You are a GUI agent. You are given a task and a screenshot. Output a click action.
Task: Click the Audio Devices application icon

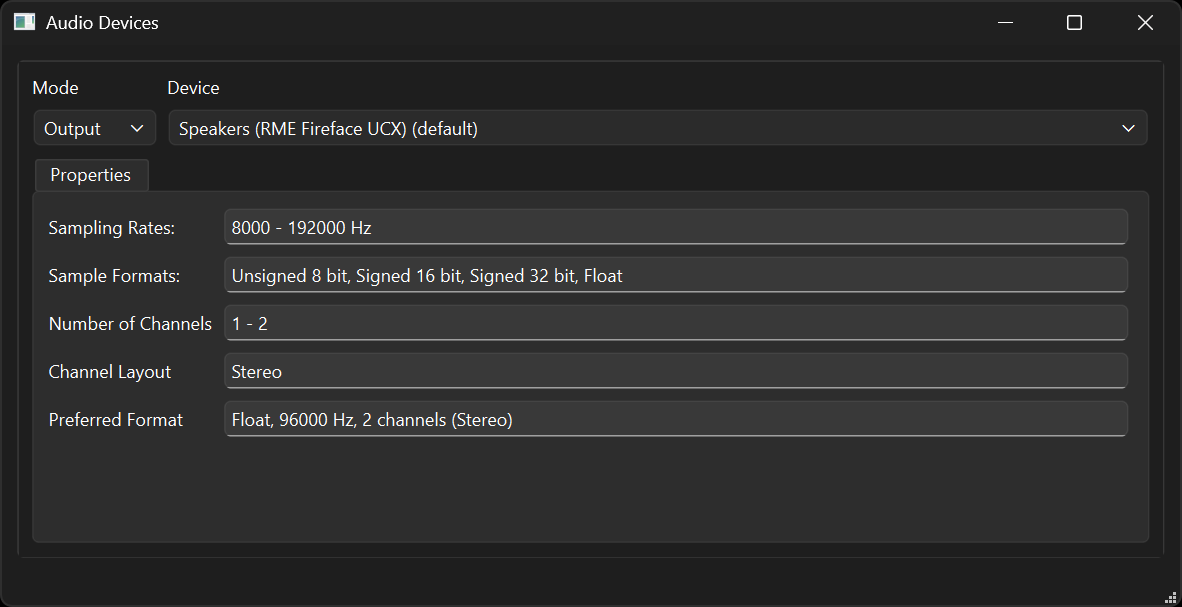pyautogui.click(x=23, y=21)
